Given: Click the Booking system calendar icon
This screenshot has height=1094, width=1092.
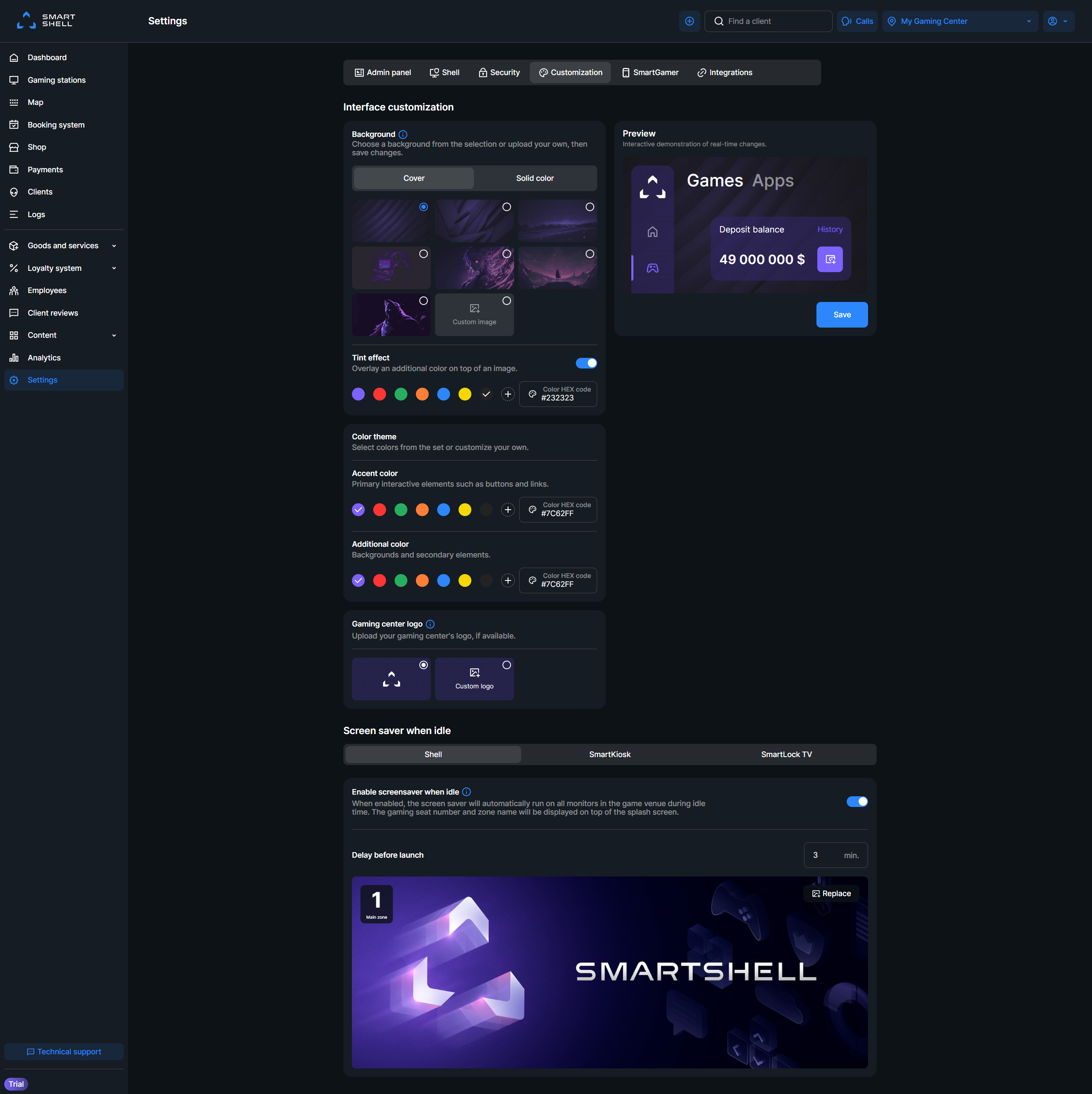Looking at the screenshot, I should (14, 125).
